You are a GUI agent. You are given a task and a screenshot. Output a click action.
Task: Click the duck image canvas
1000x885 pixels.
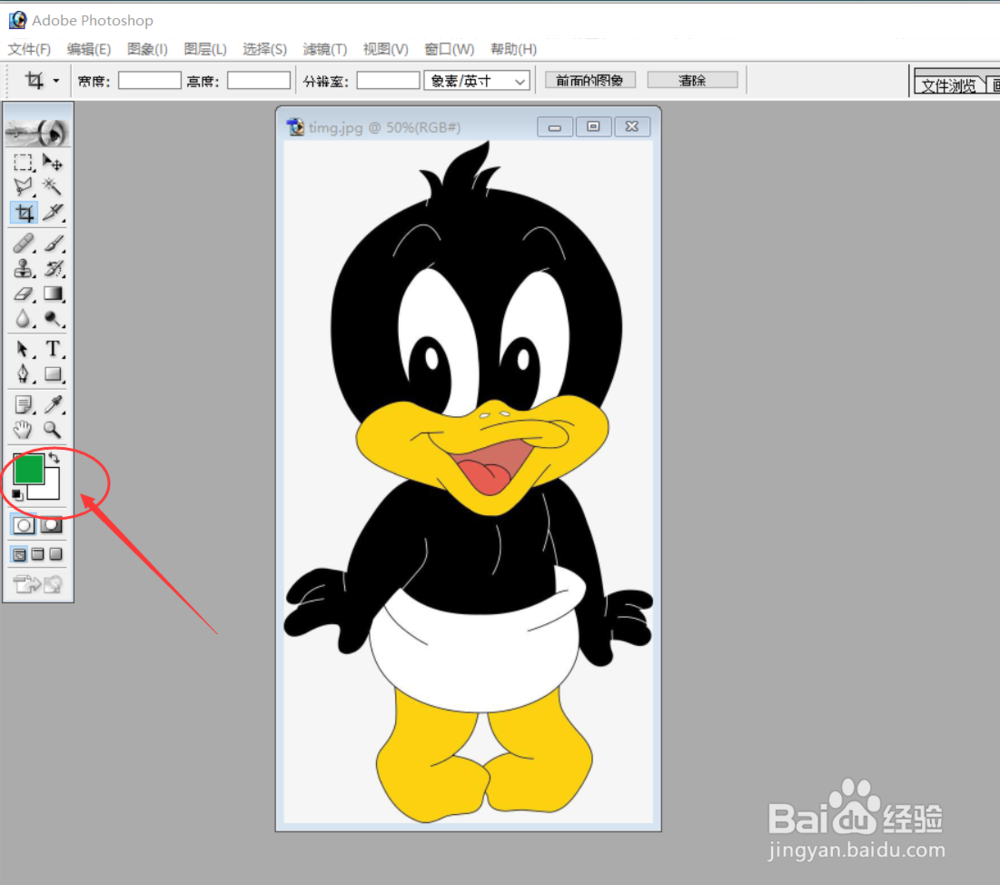pos(468,481)
